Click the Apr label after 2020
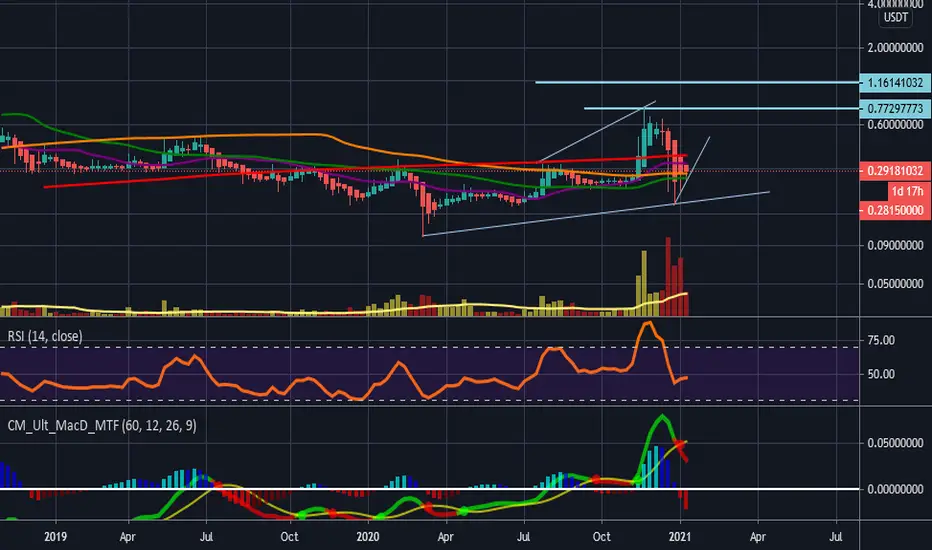The width and height of the screenshot is (932, 550). coord(445,537)
